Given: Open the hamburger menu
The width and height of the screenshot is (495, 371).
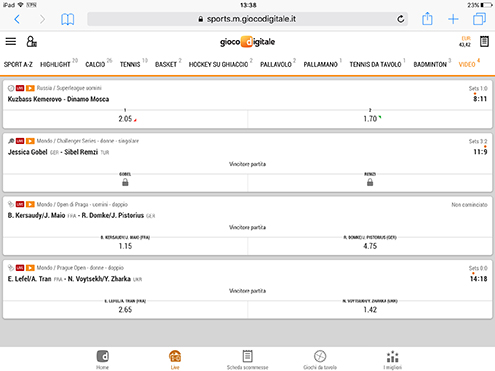Looking at the screenshot, I should [11, 41].
